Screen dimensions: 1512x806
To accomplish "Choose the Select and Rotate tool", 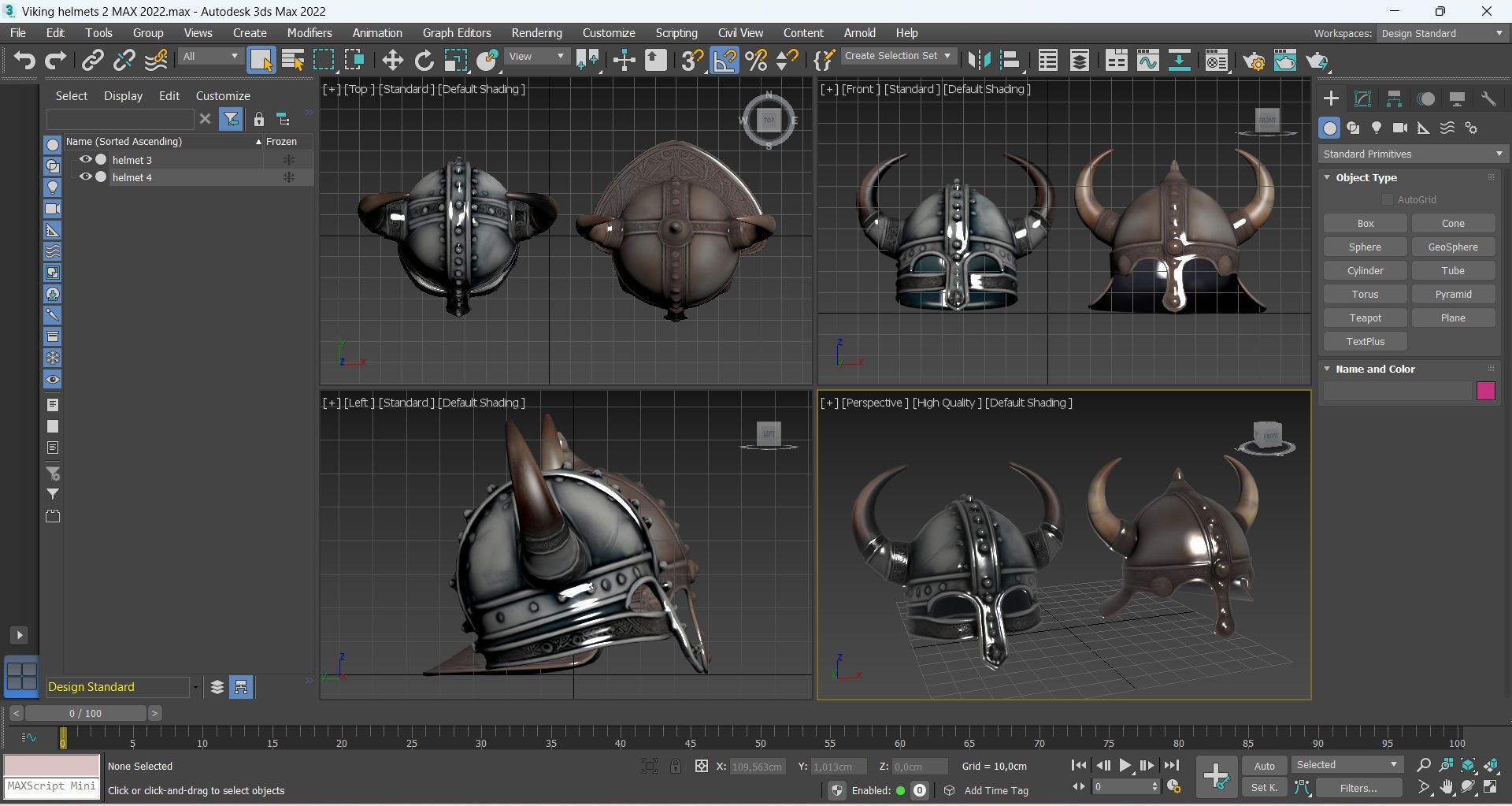I will click(x=424, y=60).
